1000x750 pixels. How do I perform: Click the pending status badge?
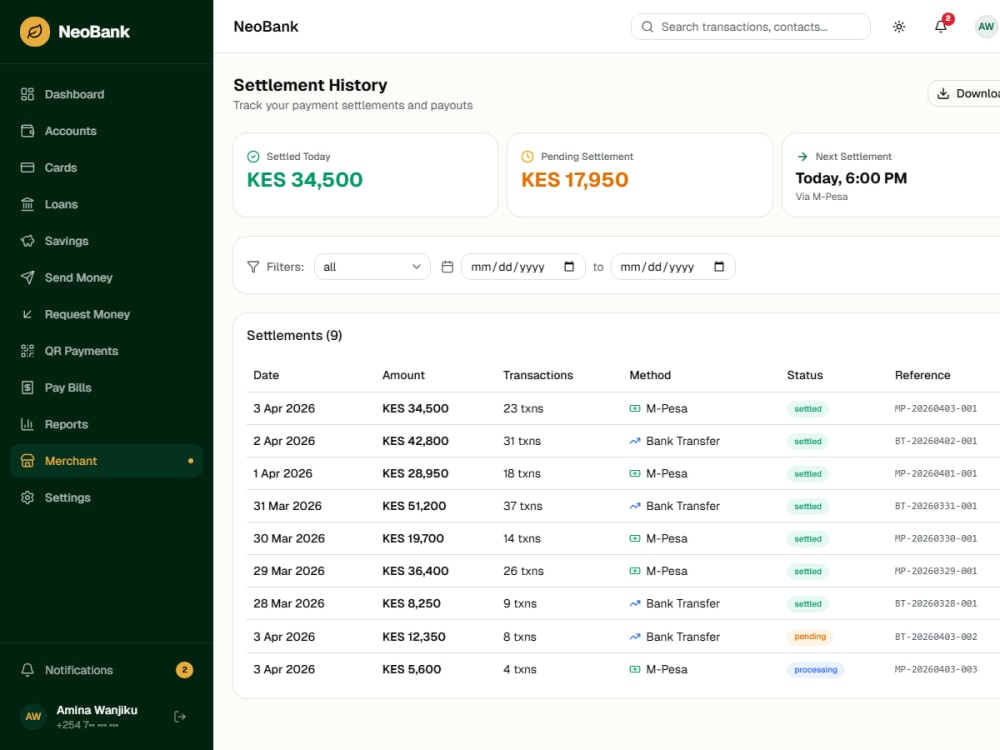pyautogui.click(x=810, y=636)
